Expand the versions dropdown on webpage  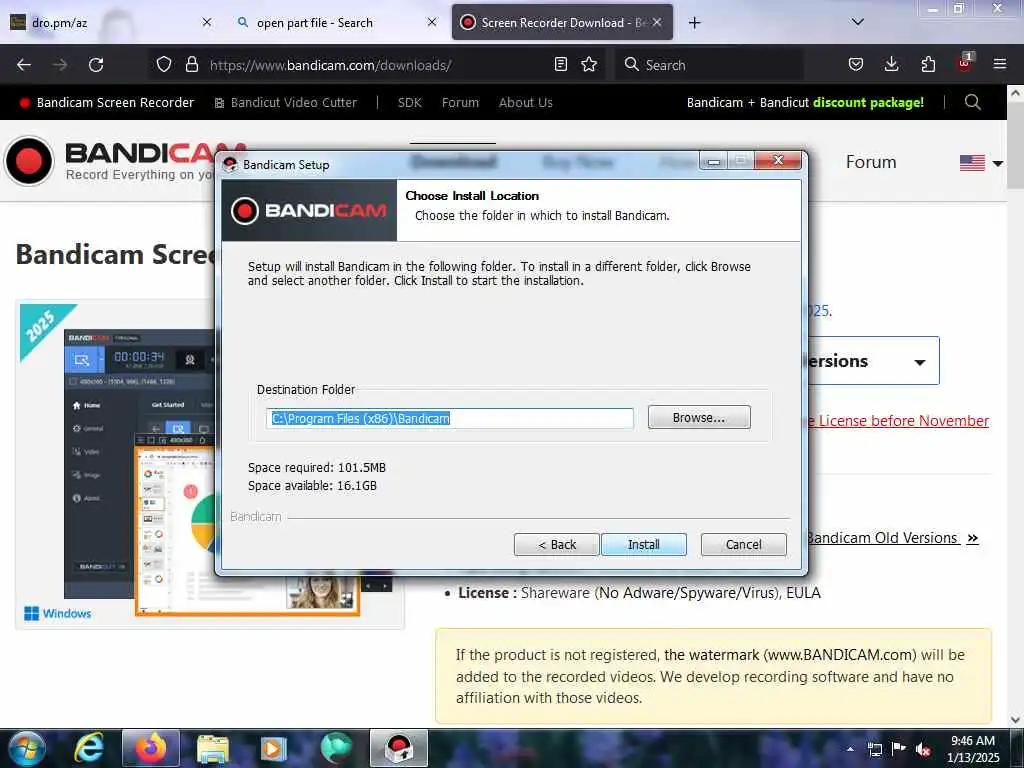click(874, 361)
